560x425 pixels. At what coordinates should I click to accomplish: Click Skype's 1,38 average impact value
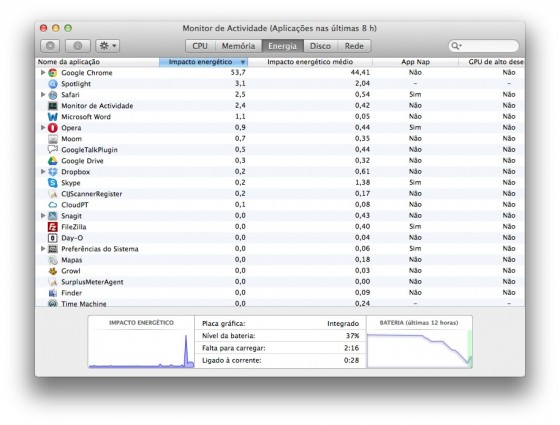[362, 182]
